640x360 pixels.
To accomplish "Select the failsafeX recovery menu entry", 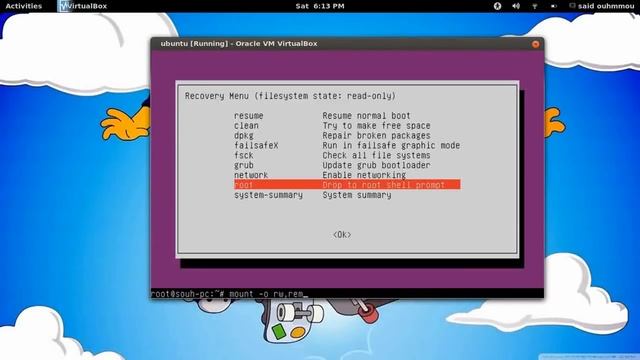I will 256,145.
